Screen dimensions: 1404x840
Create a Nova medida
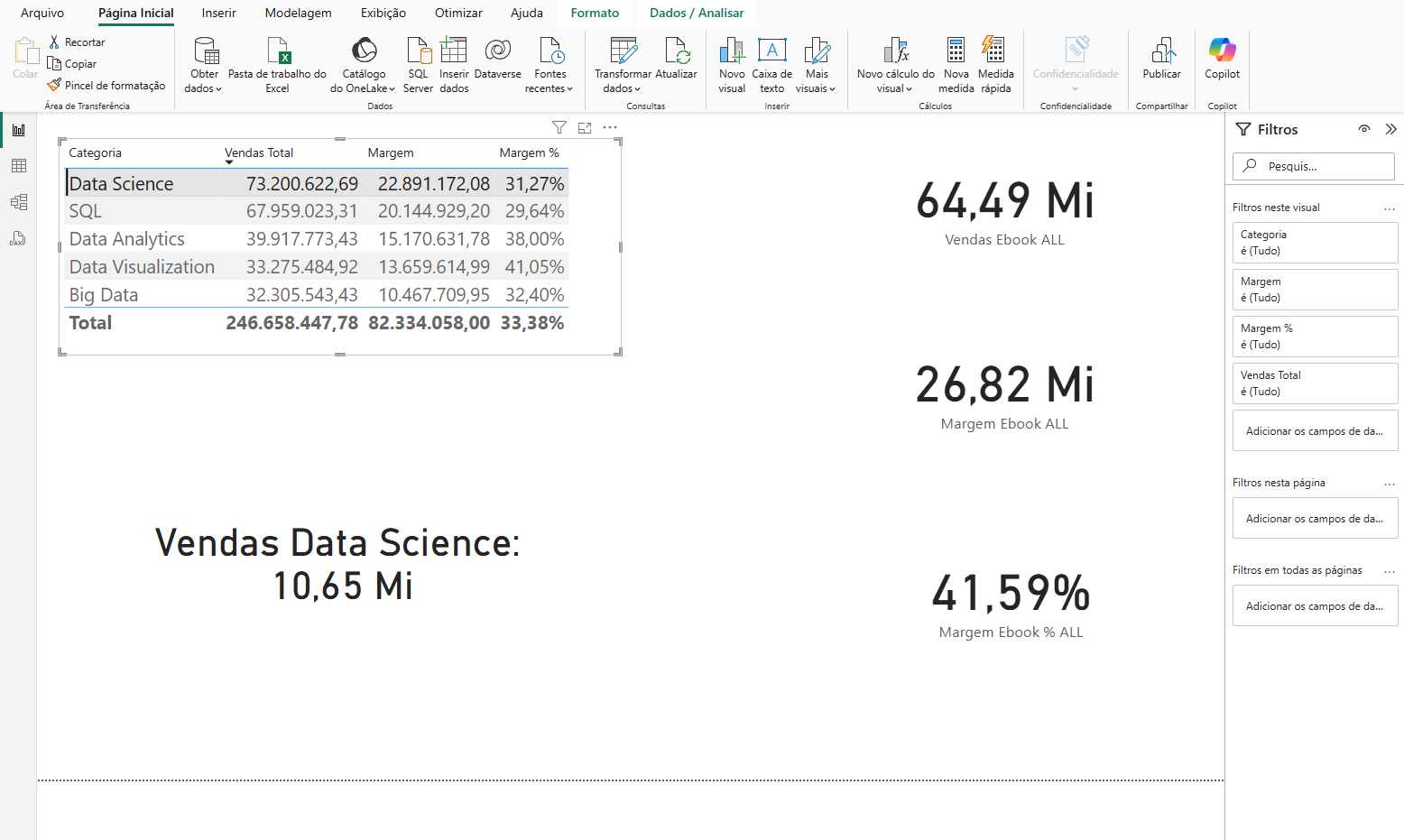coord(956,65)
